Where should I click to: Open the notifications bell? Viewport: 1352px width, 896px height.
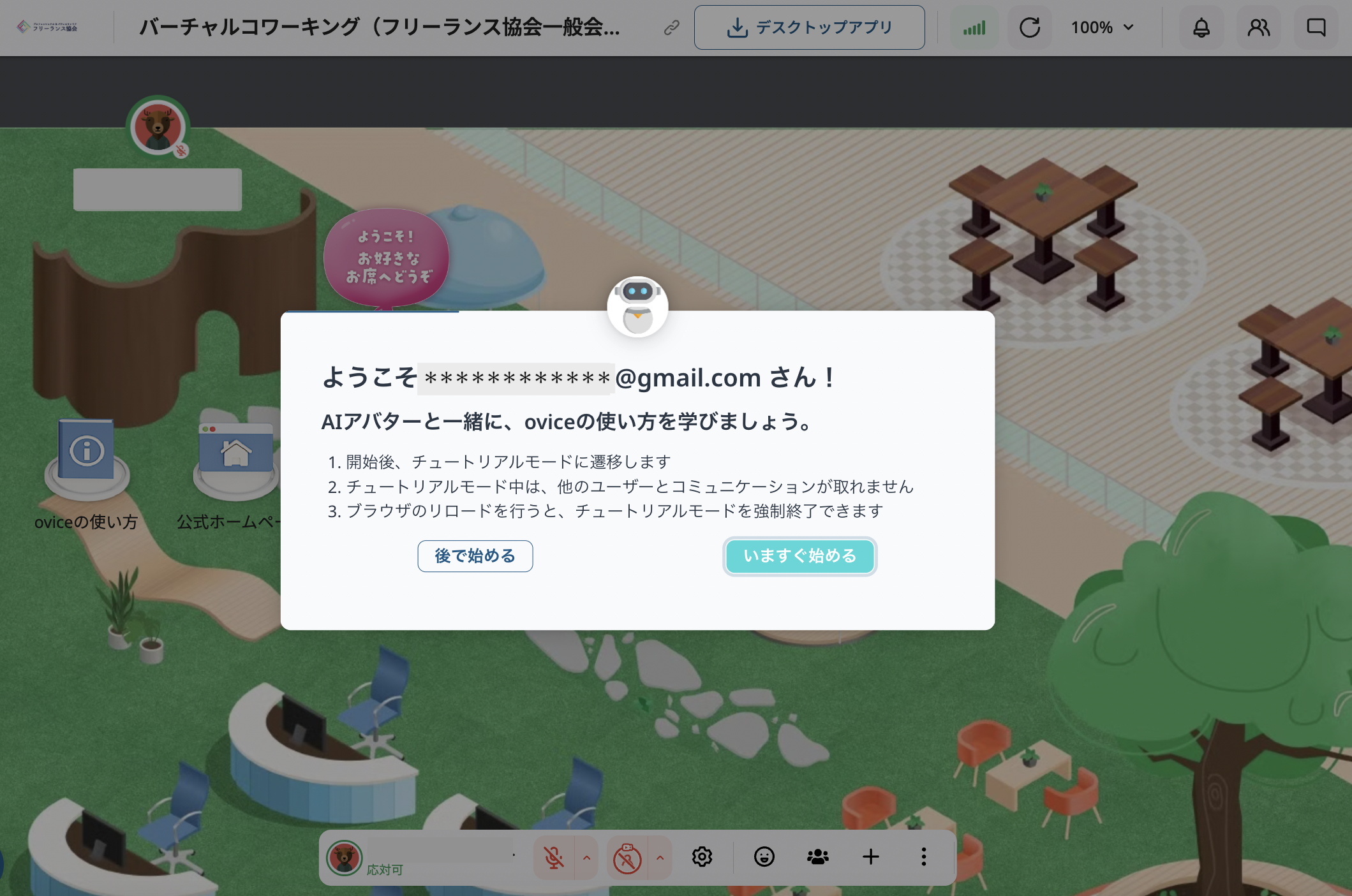click(x=1201, y=27)
